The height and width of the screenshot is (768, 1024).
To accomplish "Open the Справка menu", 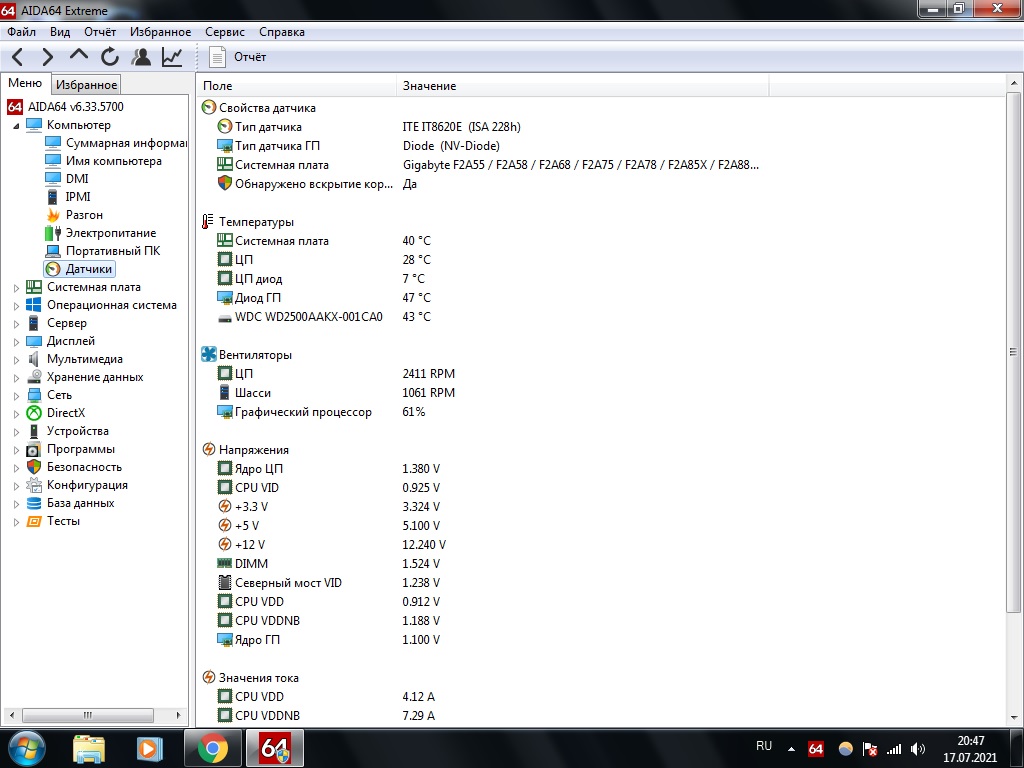I will pos(281,32).
